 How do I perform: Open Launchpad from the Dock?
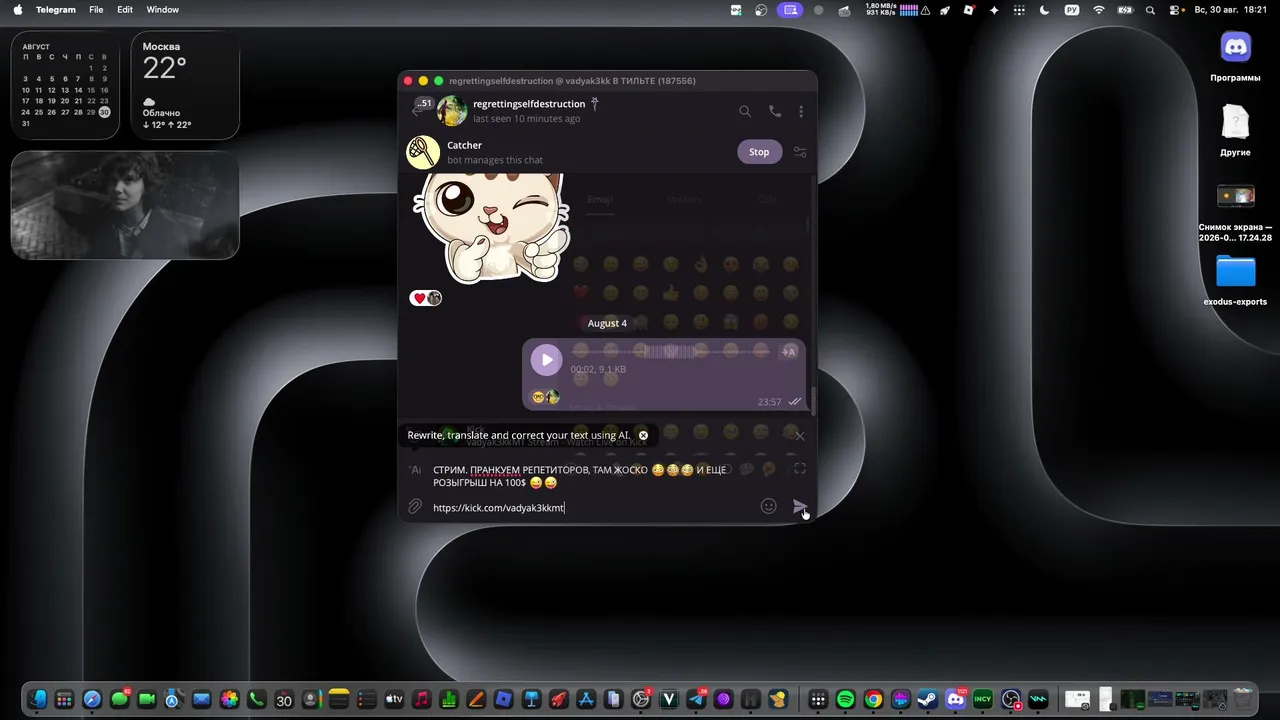[x=65, y=700]
